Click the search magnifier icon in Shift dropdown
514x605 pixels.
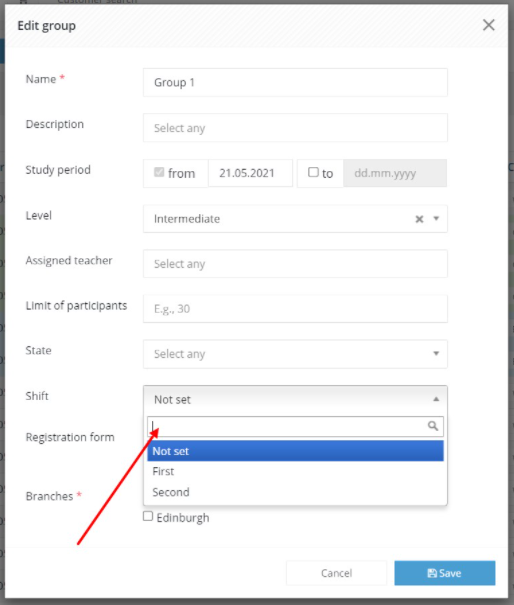pos(433,426)
